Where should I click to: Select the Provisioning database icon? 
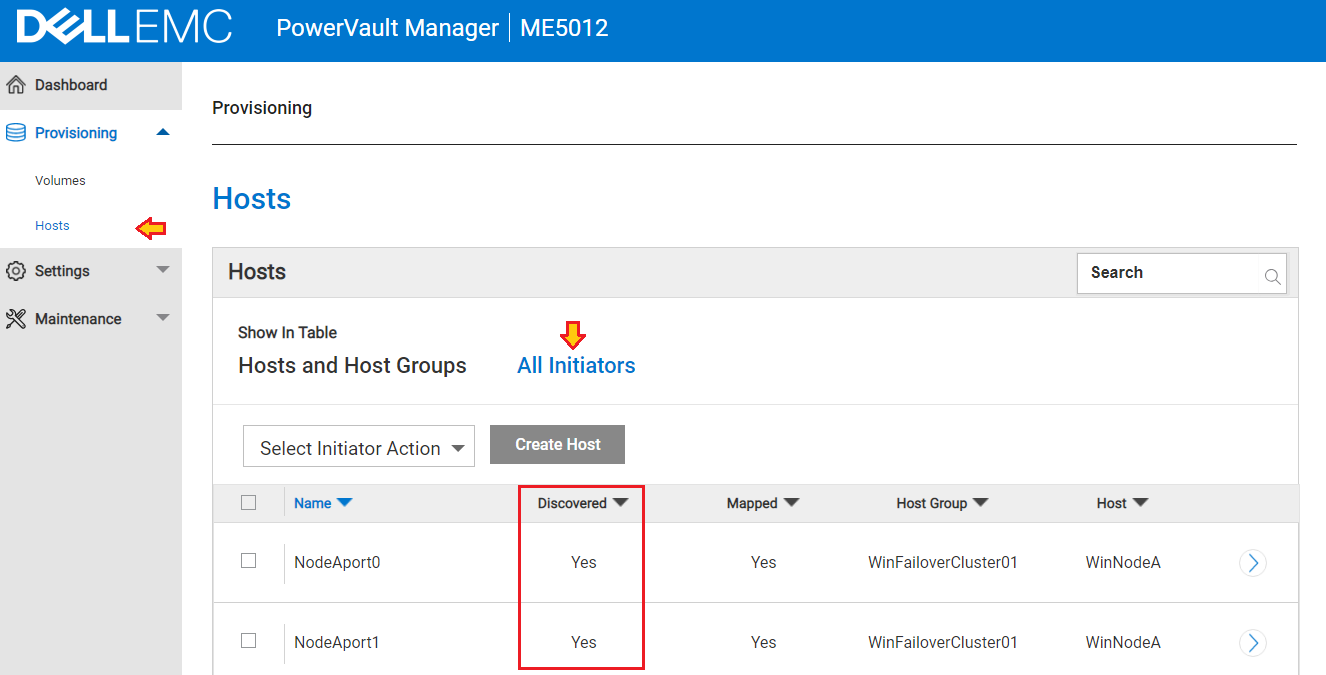15,132
